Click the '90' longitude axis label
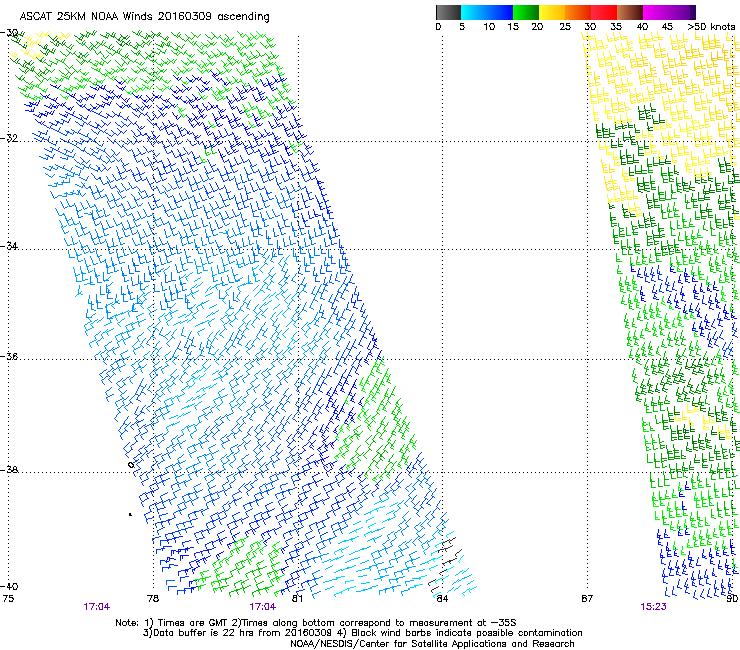740x650 pixels. 732,599
